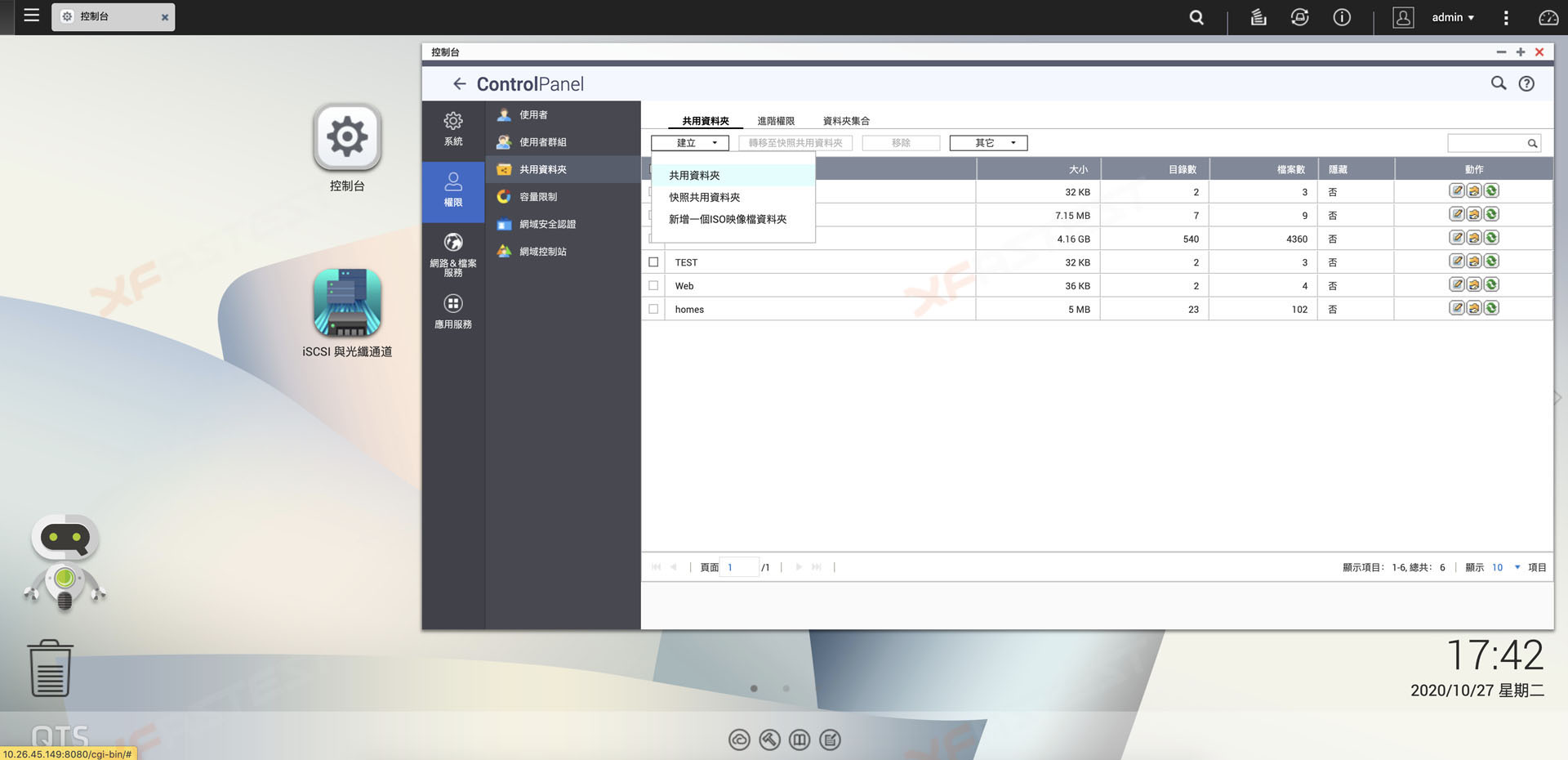This screenshot has width=1568, height=760.
Task: Open 網域控制站 settings
Action: click(x=563, y=252)
